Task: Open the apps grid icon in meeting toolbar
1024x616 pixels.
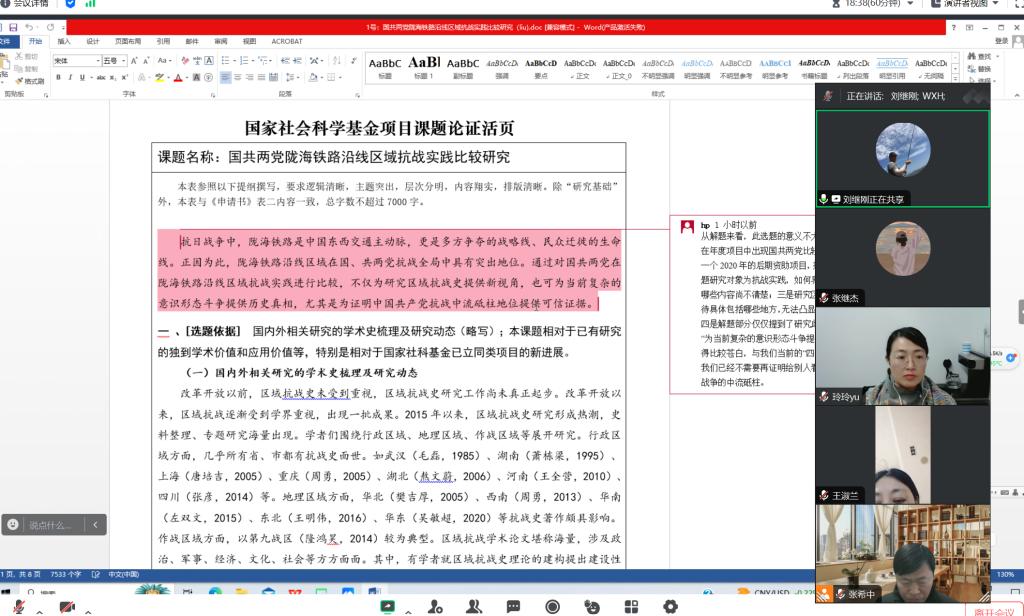Action: point(631,607)
